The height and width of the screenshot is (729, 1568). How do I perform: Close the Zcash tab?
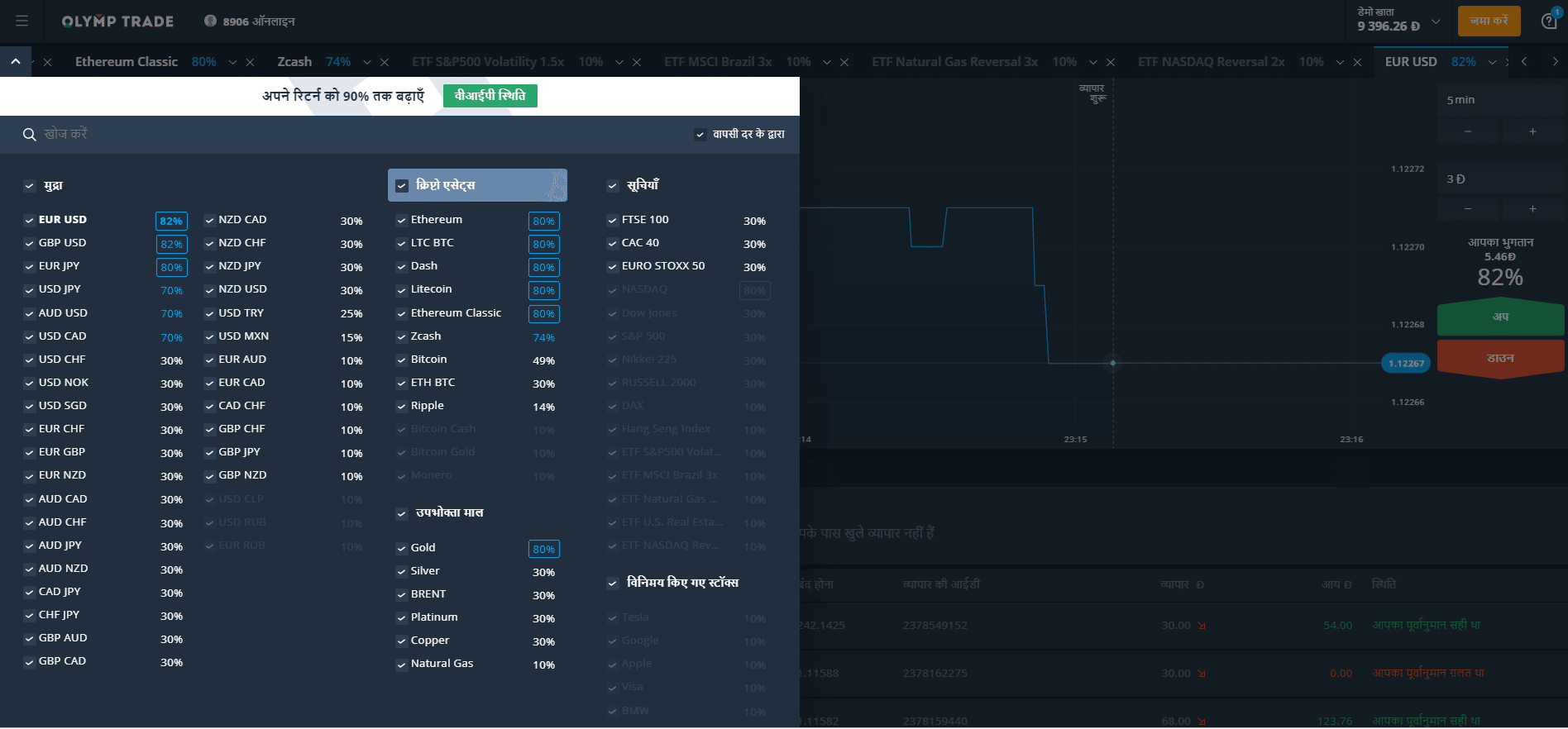[385, 62]
